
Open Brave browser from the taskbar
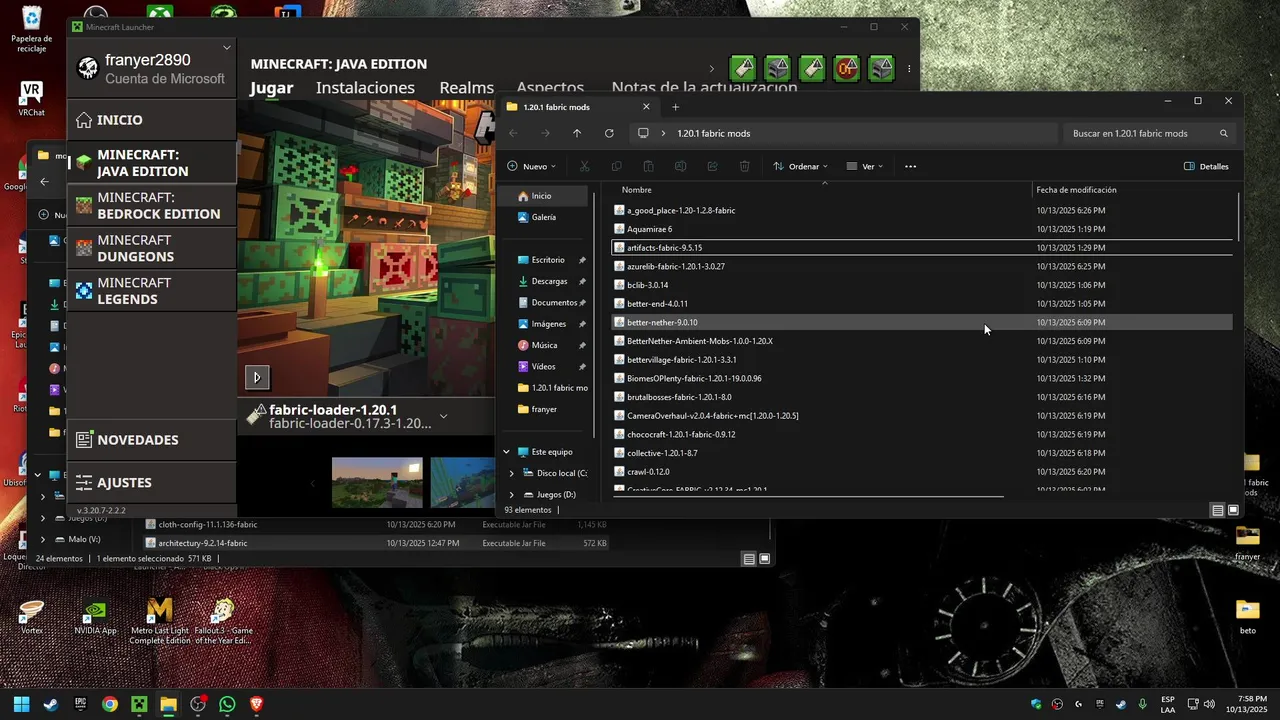click(256, 704)
